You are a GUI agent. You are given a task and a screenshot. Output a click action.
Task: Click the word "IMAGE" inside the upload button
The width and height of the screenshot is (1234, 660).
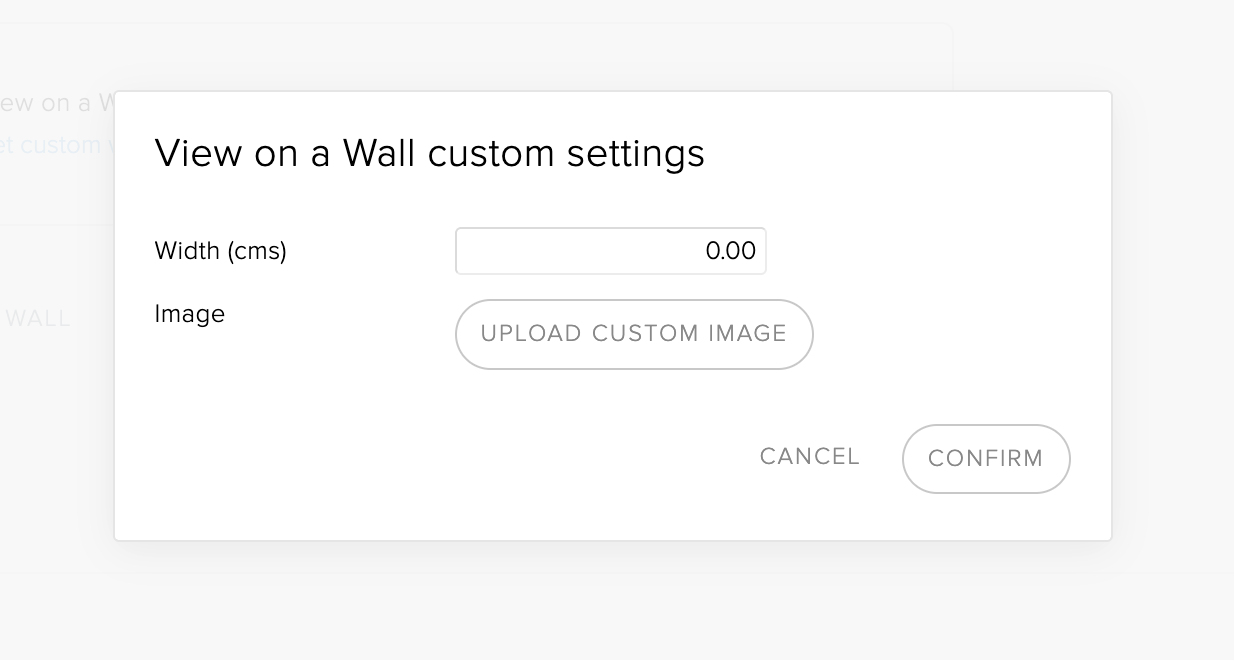click(743, 334)
